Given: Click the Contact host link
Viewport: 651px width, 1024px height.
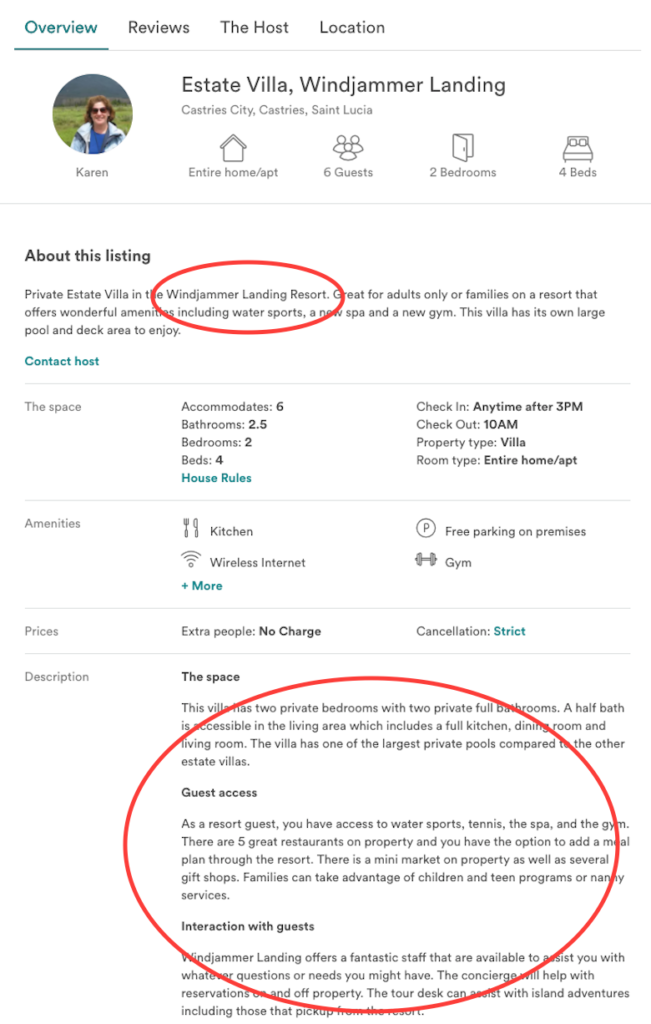Looking at the screenshot, I should click(x=61, y=360).
